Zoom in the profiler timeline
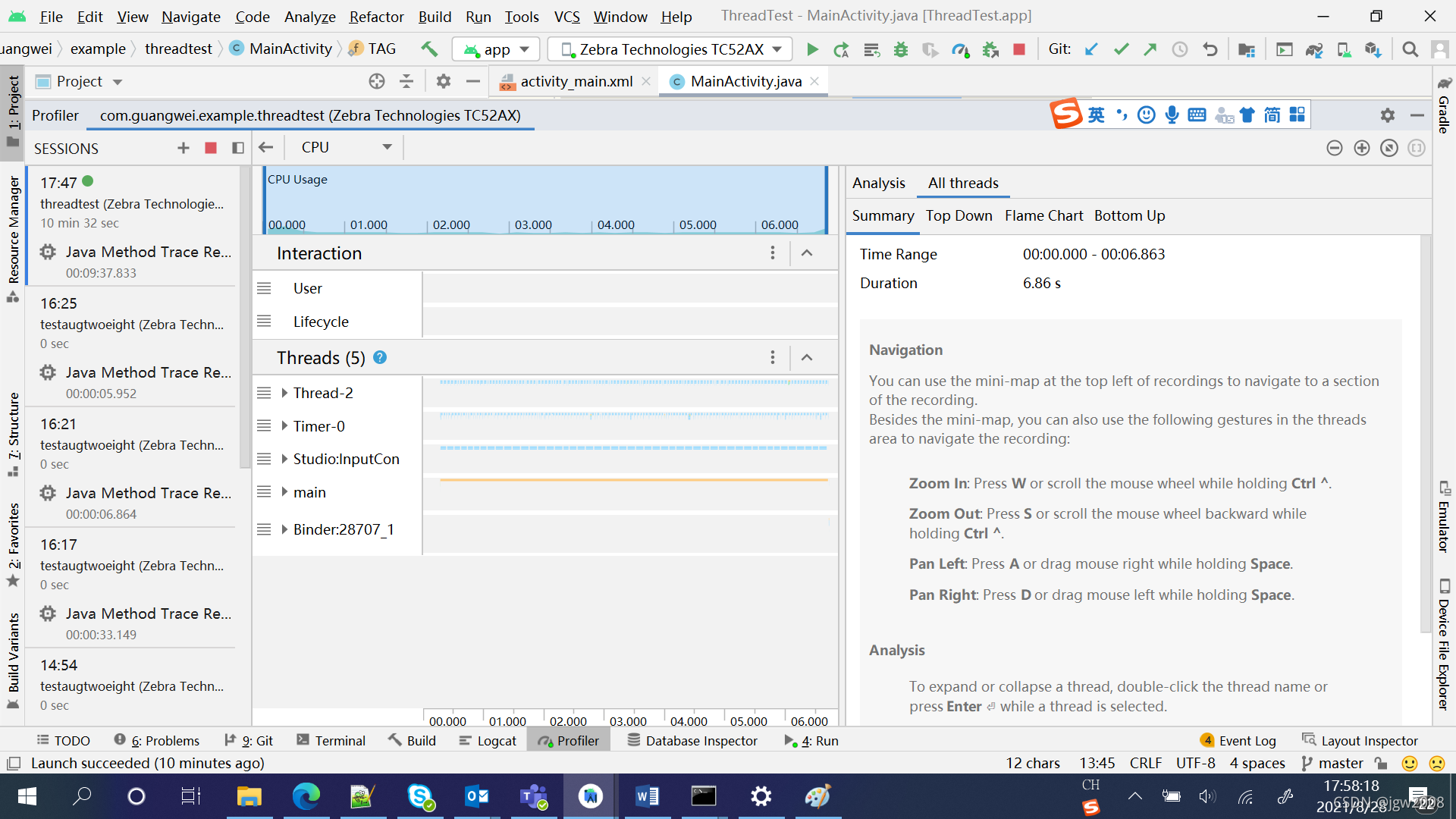Viewport: 1456px width, 819px height. [x=1362, y=148]
